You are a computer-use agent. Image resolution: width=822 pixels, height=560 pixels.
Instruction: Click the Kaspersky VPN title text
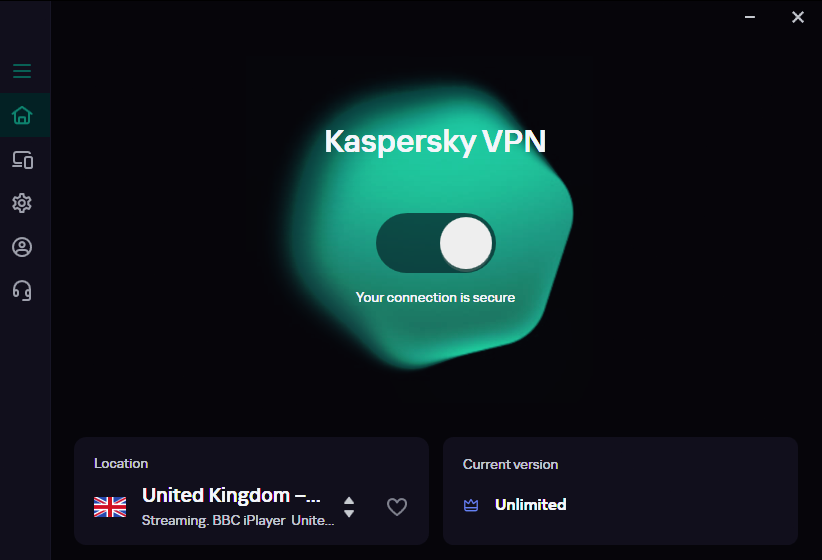pyautogui.click(x=435, y=142)
